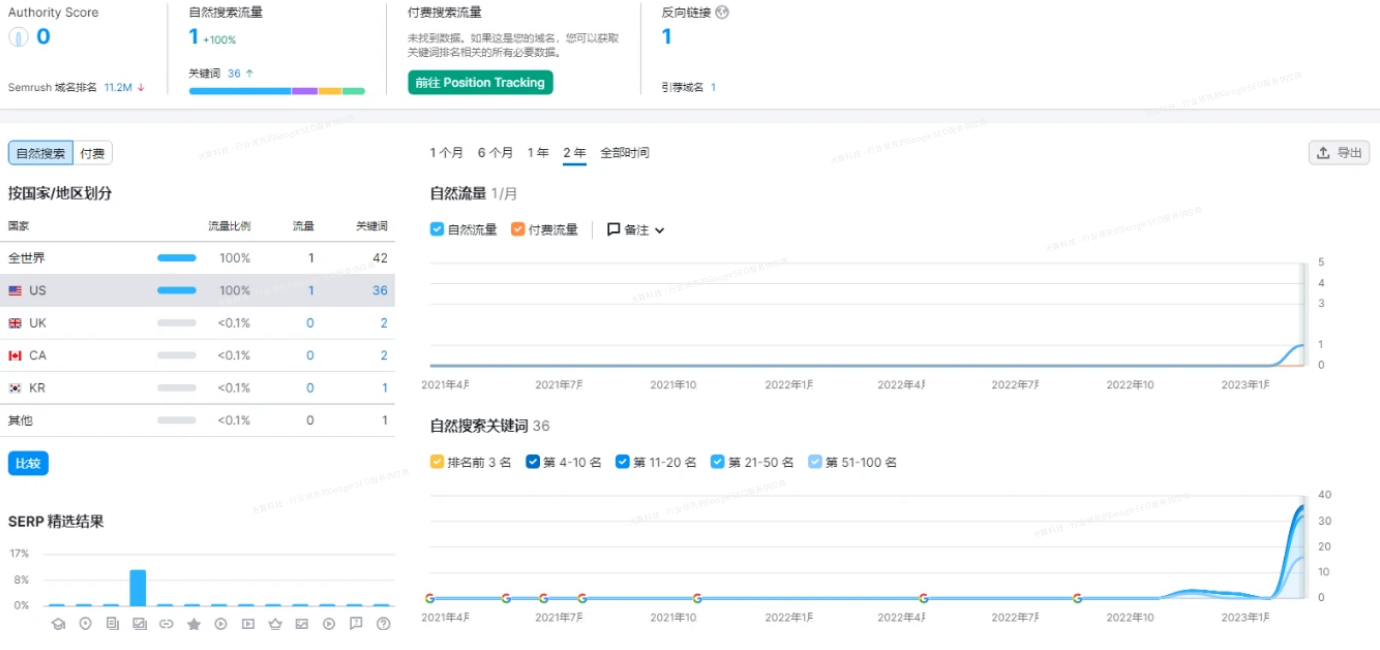Select the star reviews SERP feature icon
1380x650 pixels.
pyautogui.click(x=194, y=625)
